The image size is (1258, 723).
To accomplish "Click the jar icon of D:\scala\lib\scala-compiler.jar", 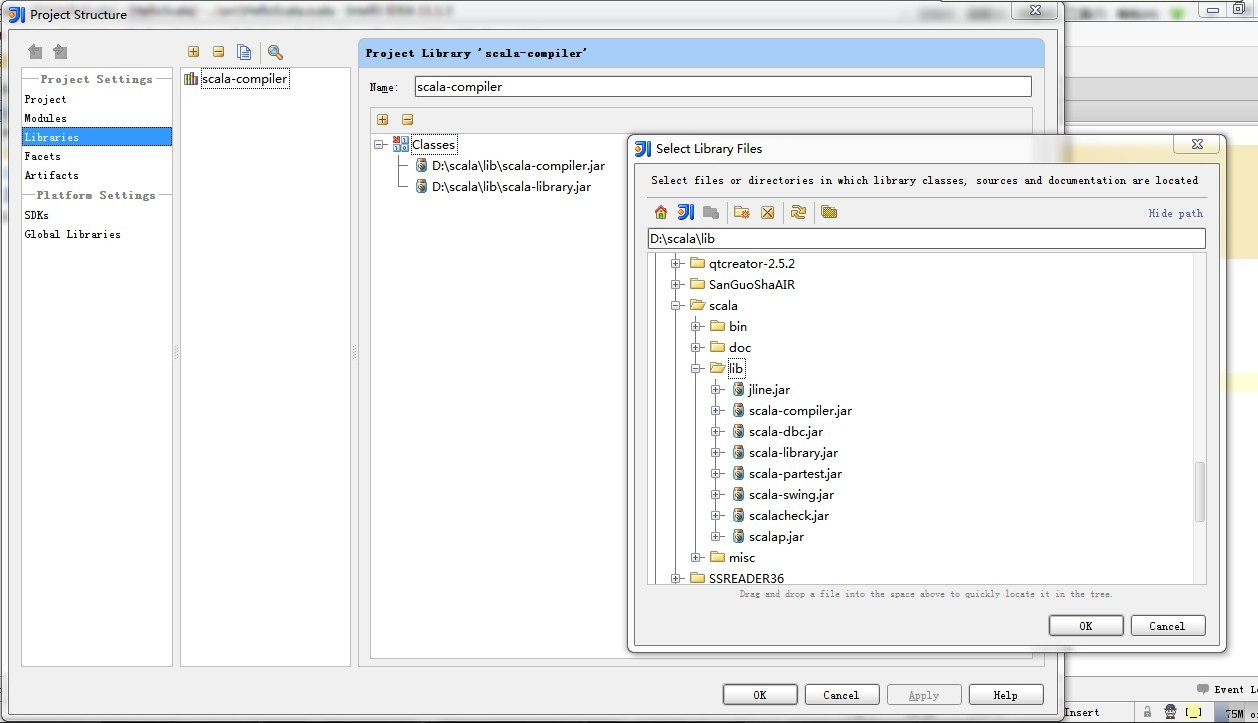I will coord(422,165).
